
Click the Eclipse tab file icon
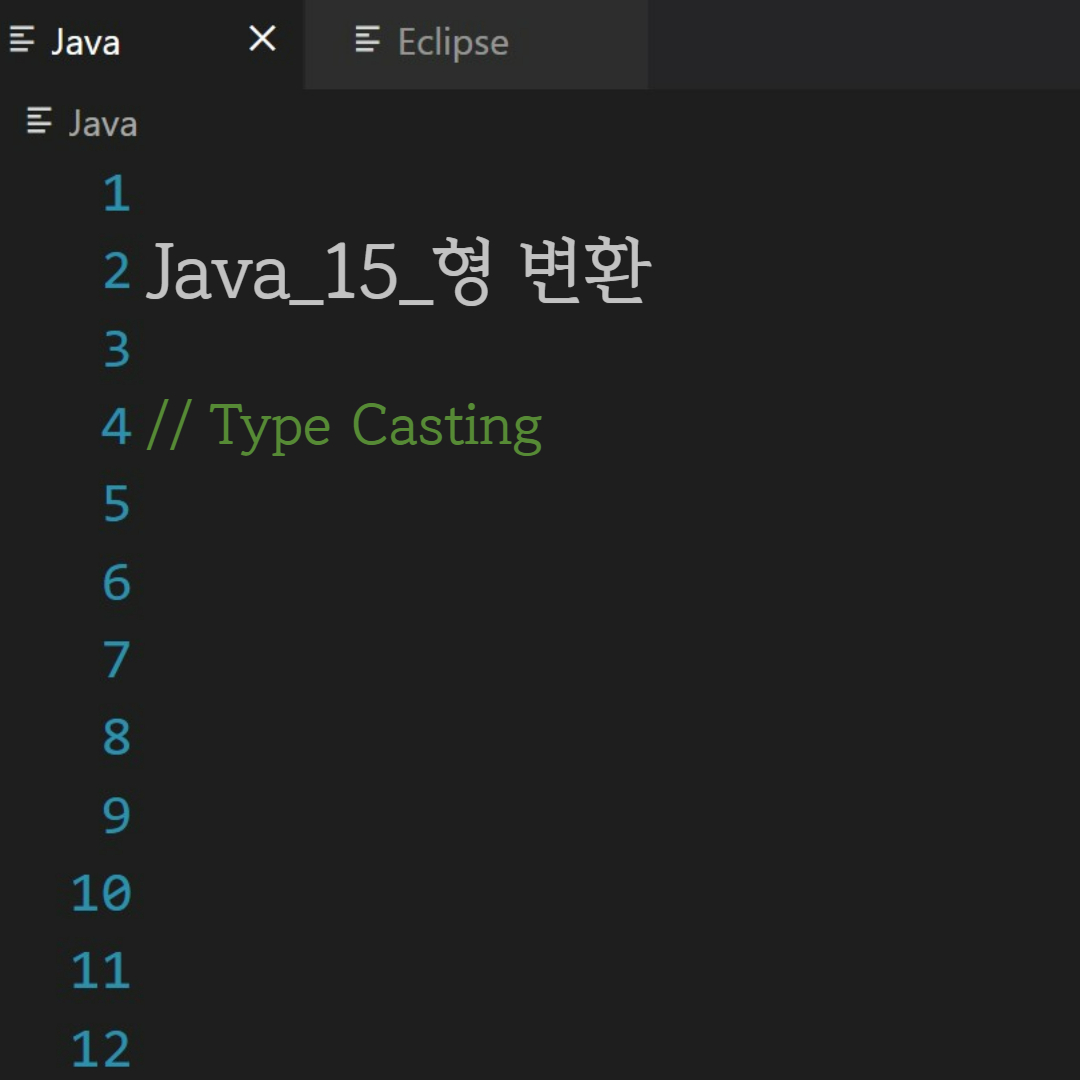pyautogui.click(x=368, y=39)
